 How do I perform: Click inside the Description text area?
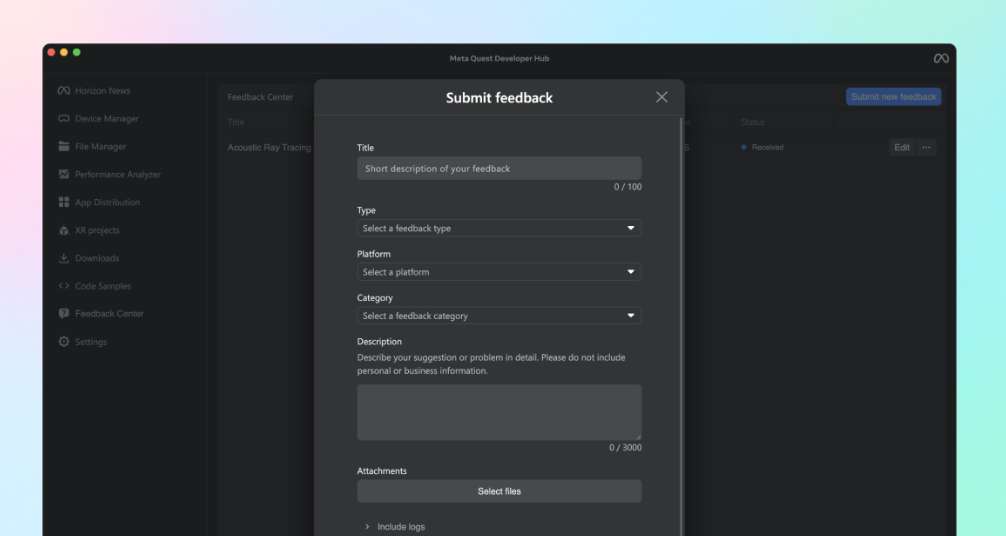(499, 412)
